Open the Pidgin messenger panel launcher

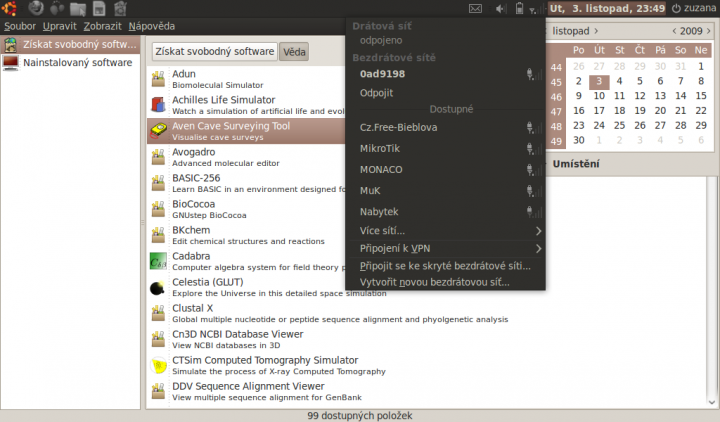[57, 8]
